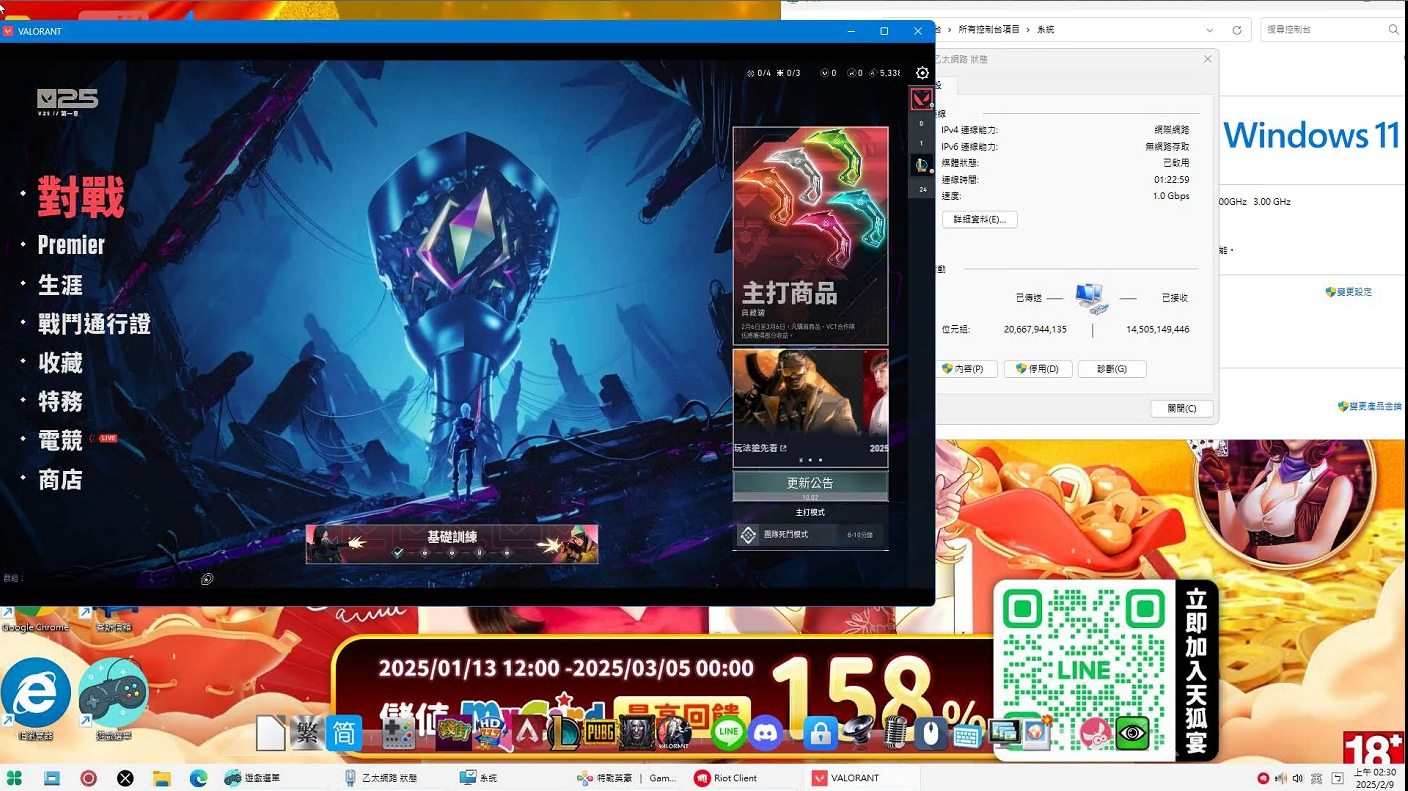Open the keyboard dock icon
This screenshot has height=791, width=1408.
point(967,735)
